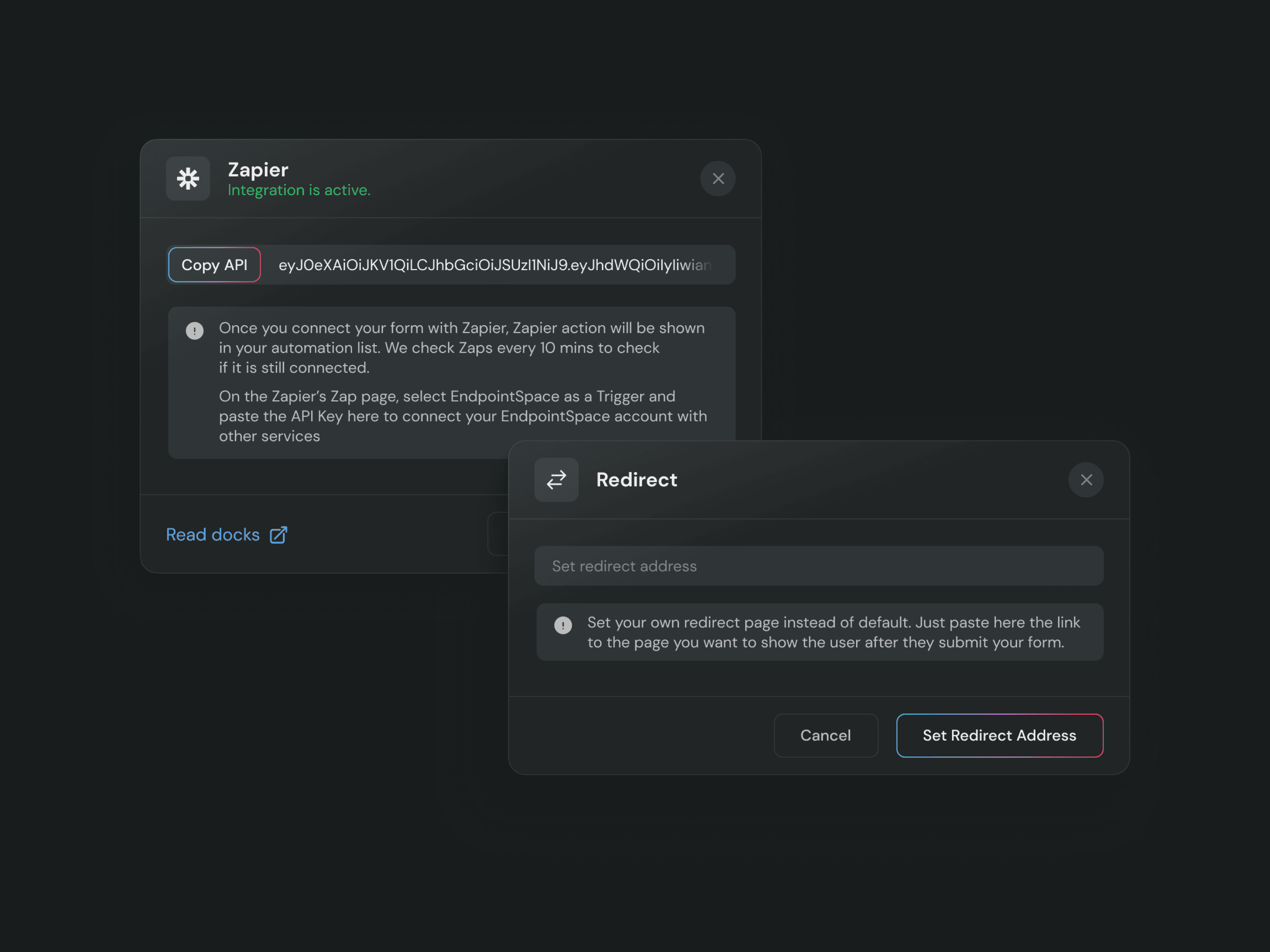Click the Zapier dialog title text
The height and width of the screenshot is (952, 1270).
(x=258, y=169)
